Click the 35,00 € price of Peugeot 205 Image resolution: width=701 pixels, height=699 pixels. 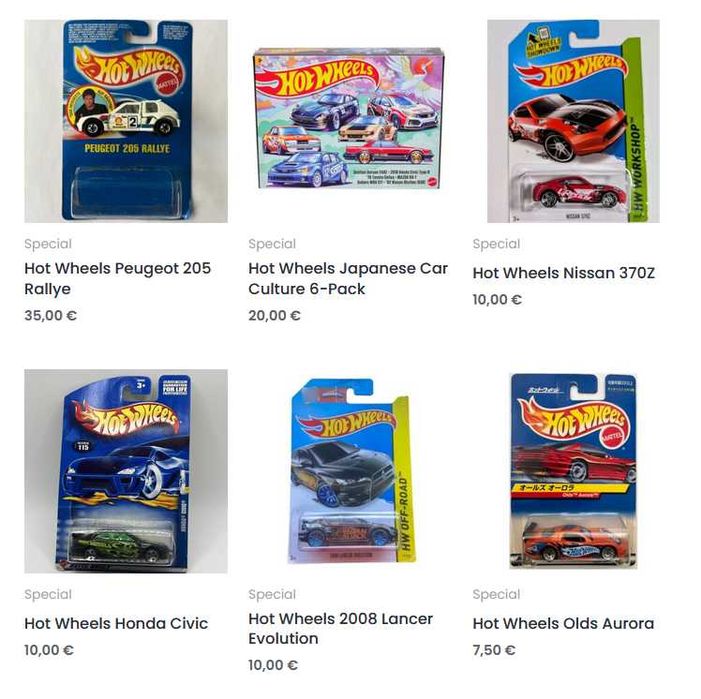coord(51,315)
